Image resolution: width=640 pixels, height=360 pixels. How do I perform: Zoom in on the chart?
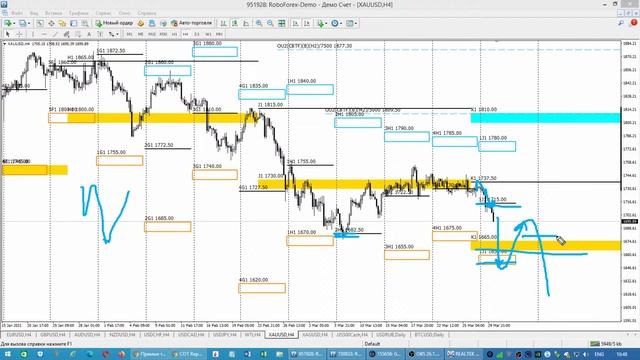coord(259,23)
